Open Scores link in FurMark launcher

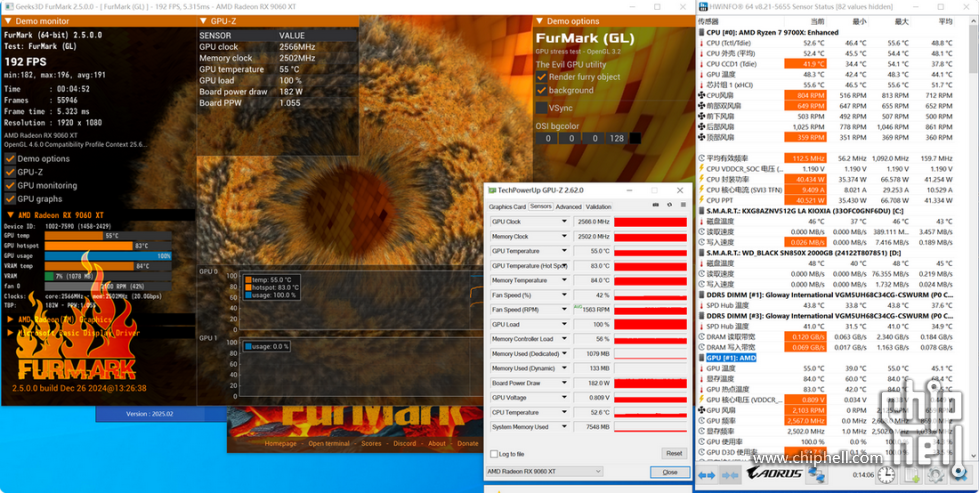click(x=371, y=444)
